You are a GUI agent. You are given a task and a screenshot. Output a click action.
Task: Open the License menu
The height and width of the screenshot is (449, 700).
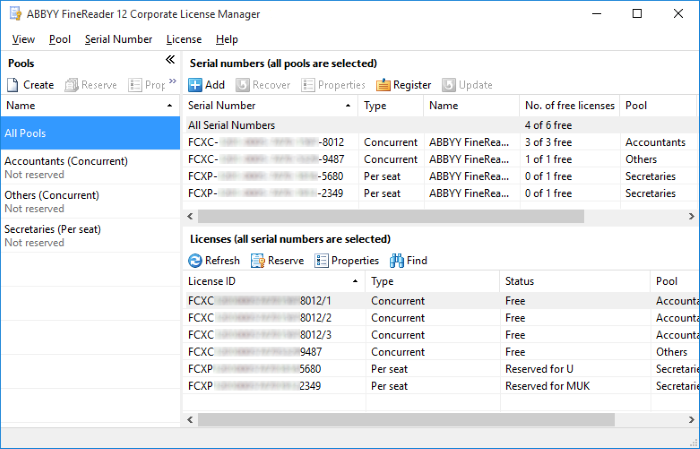coord(184,39)
